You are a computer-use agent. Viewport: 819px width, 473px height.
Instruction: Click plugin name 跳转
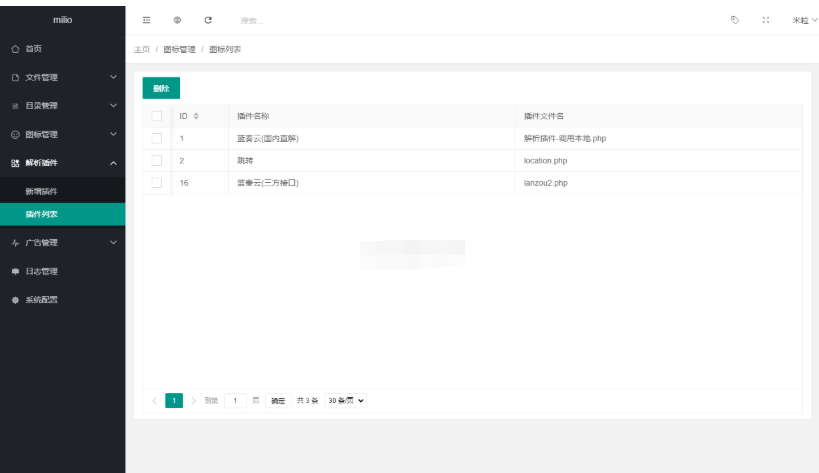click(245, 160)
